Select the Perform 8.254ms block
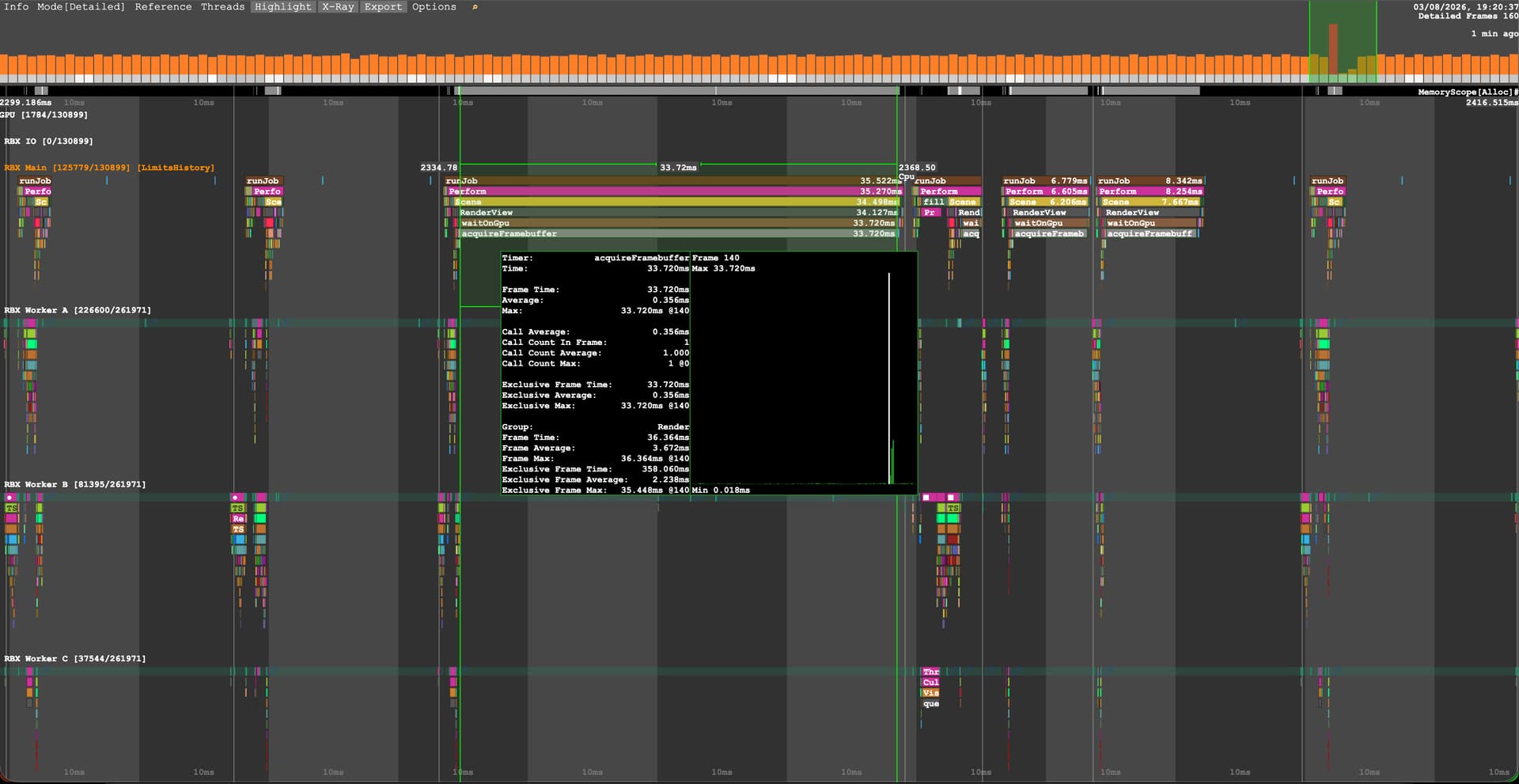The width and height of the screenshot is (1519, 784). pyautogui.click(x=1150, y=191)
